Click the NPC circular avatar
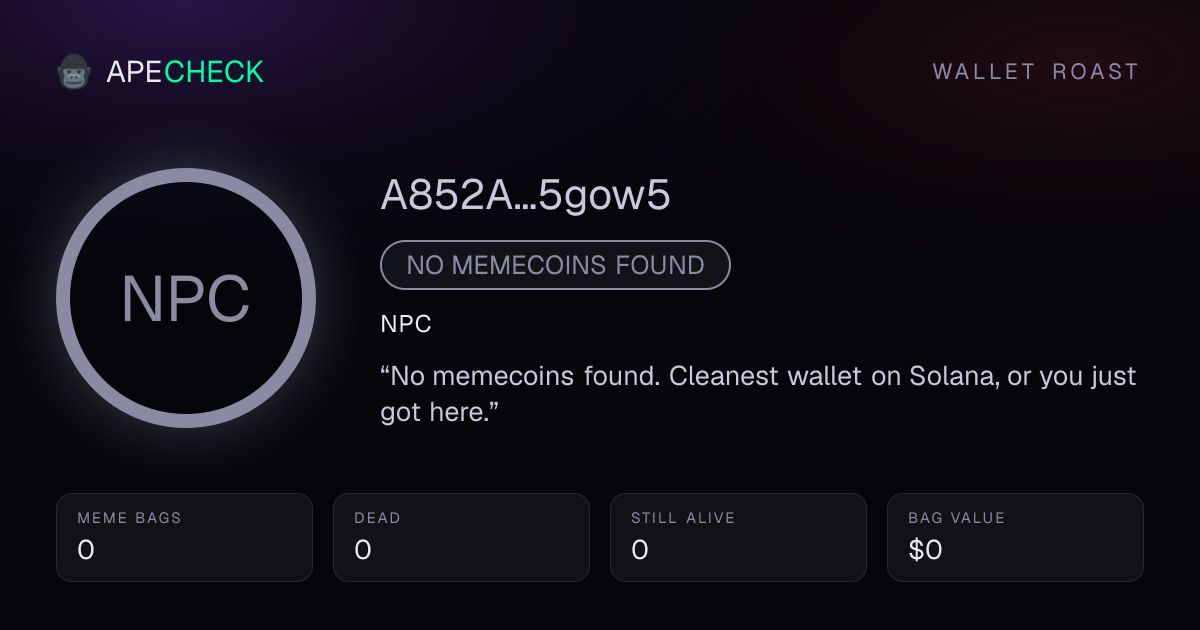The height and width of the screenshot is (630, 1200). pyautogui.click(x=186, y=298)
